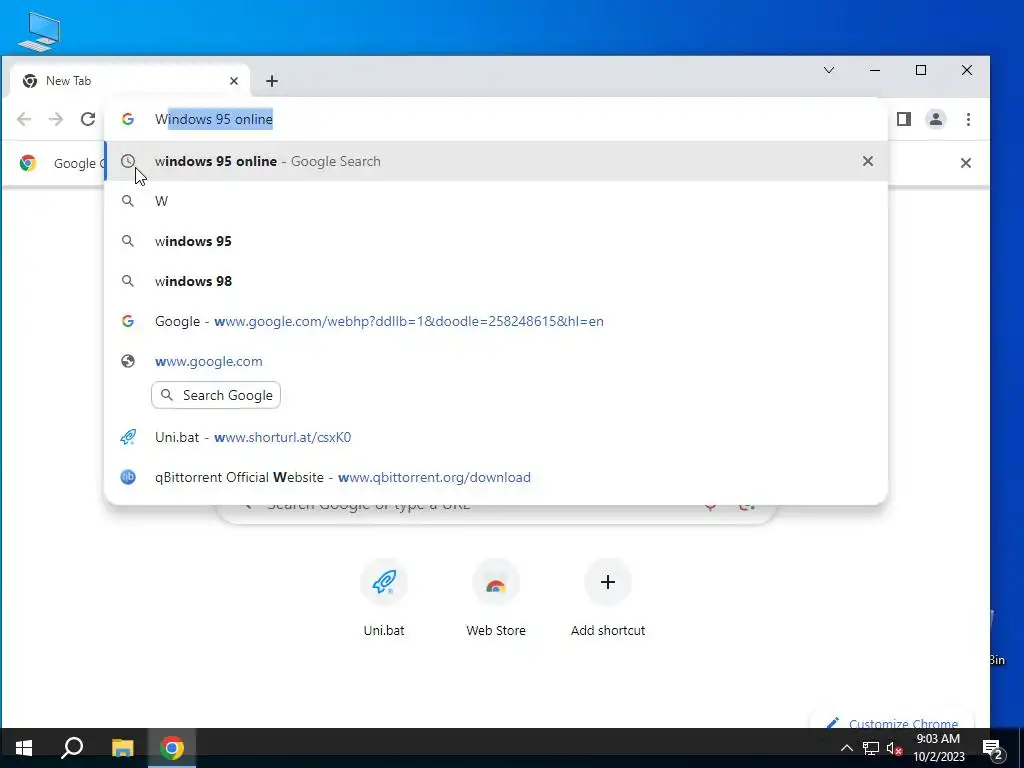
Task: Open the tab search chevron
Action: 829,70
